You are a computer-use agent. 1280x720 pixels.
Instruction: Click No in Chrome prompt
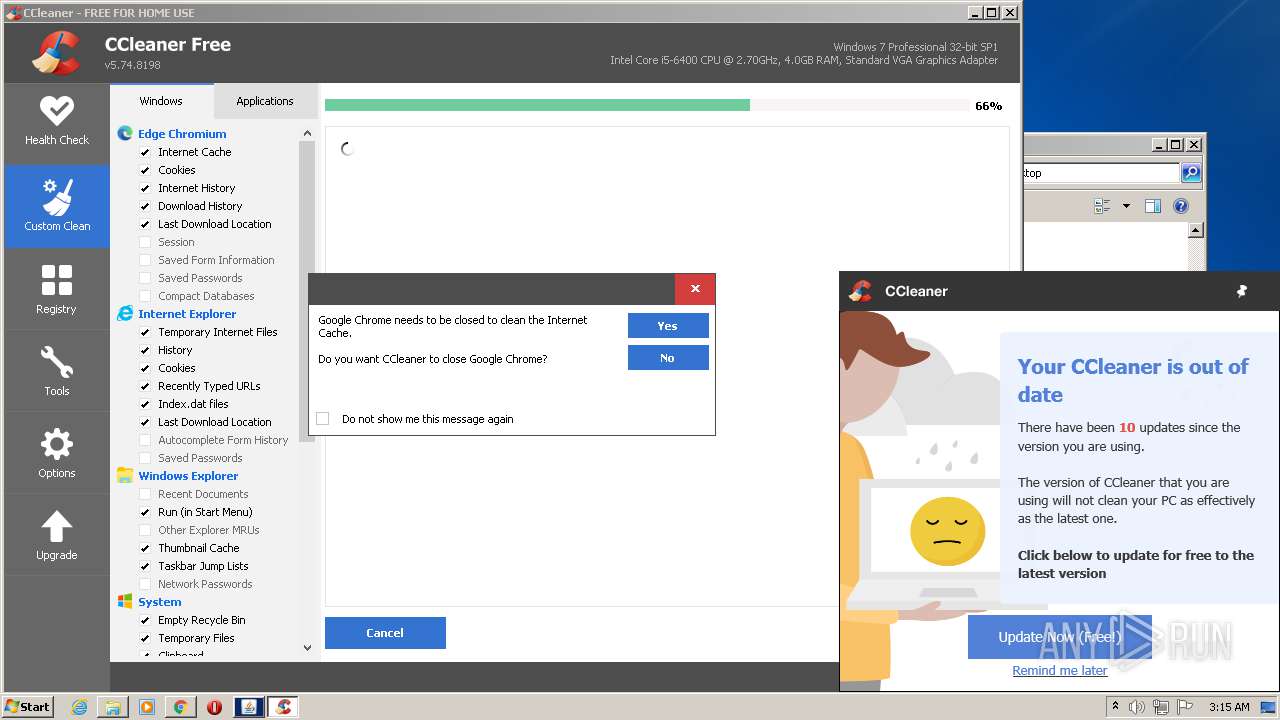[668, 358]
